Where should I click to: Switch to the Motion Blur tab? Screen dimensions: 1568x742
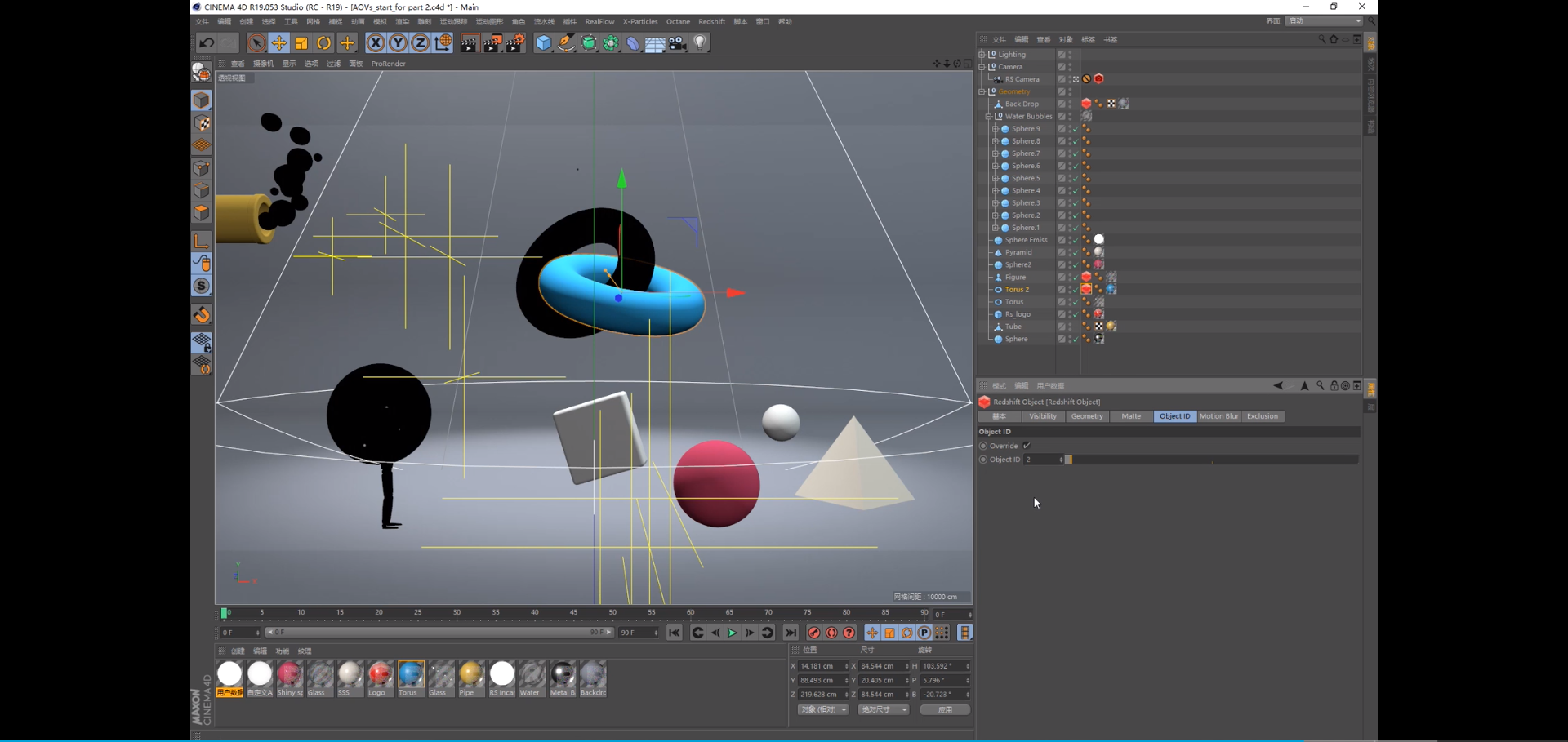(x=1218, y=416)
